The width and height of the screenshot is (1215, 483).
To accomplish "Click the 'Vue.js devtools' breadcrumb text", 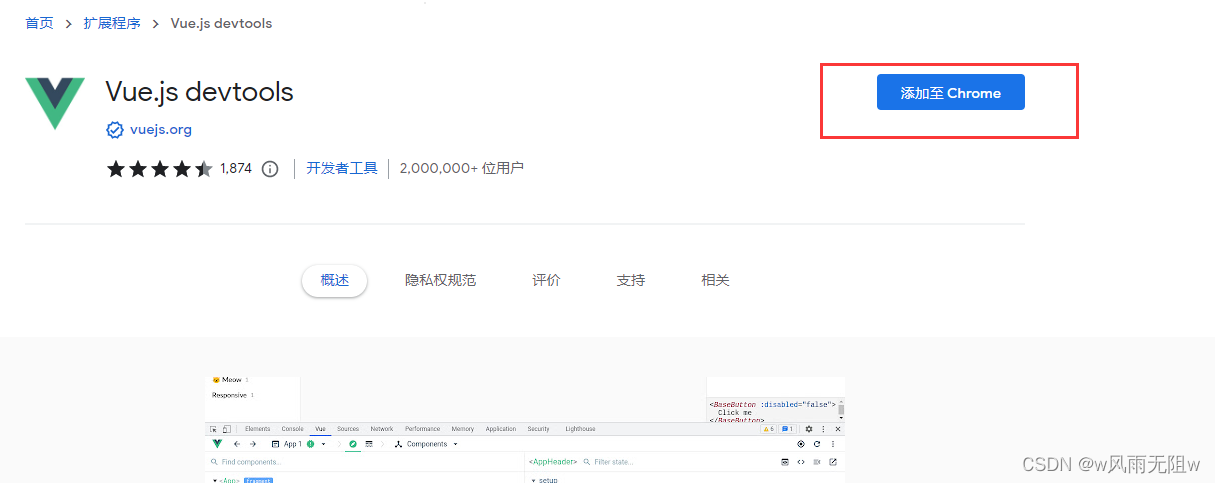I will (221, 23).
